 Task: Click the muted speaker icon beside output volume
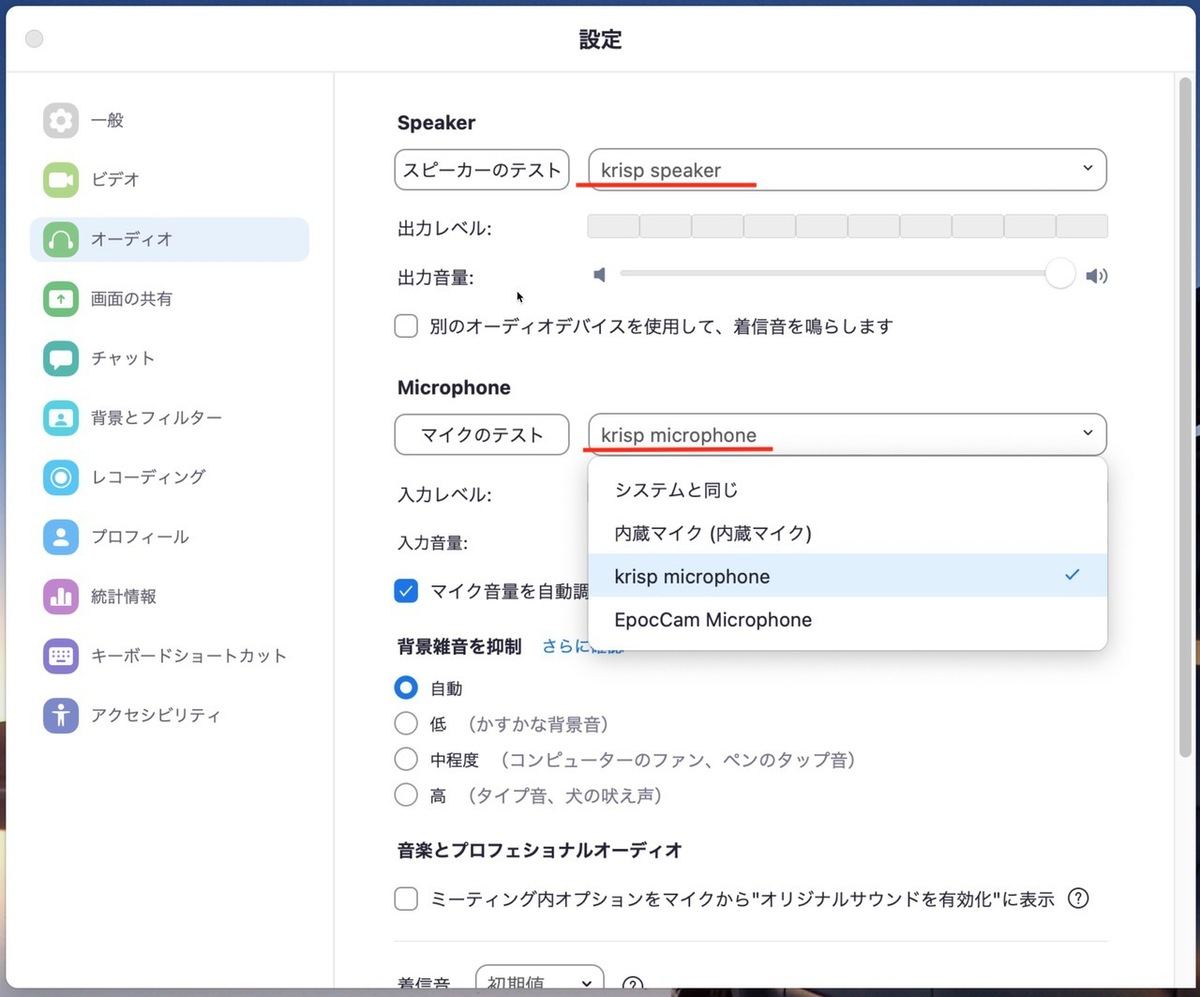[x=599, y=275]
